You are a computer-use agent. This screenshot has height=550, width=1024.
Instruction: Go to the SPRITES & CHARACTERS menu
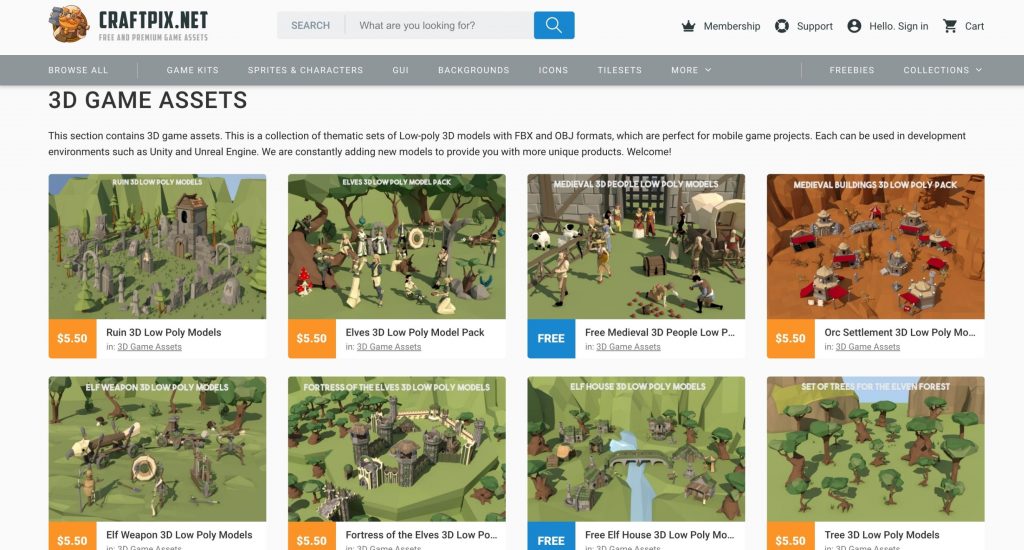point(305,70)
